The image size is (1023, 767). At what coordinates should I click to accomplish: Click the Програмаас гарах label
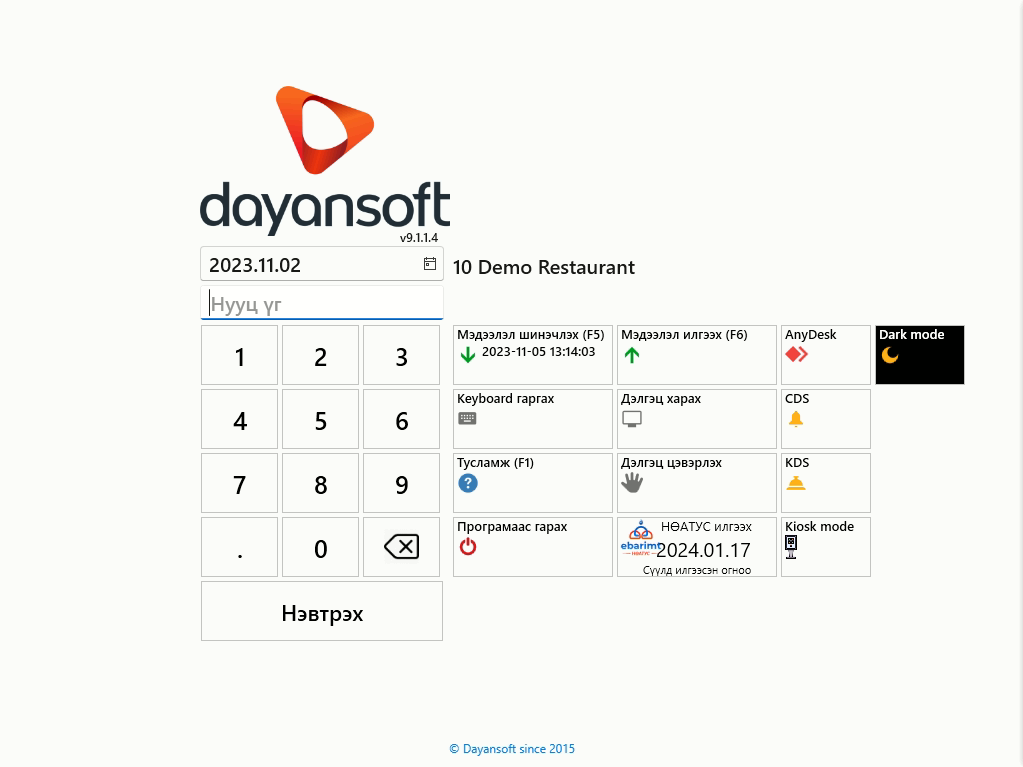coord(512,526)
